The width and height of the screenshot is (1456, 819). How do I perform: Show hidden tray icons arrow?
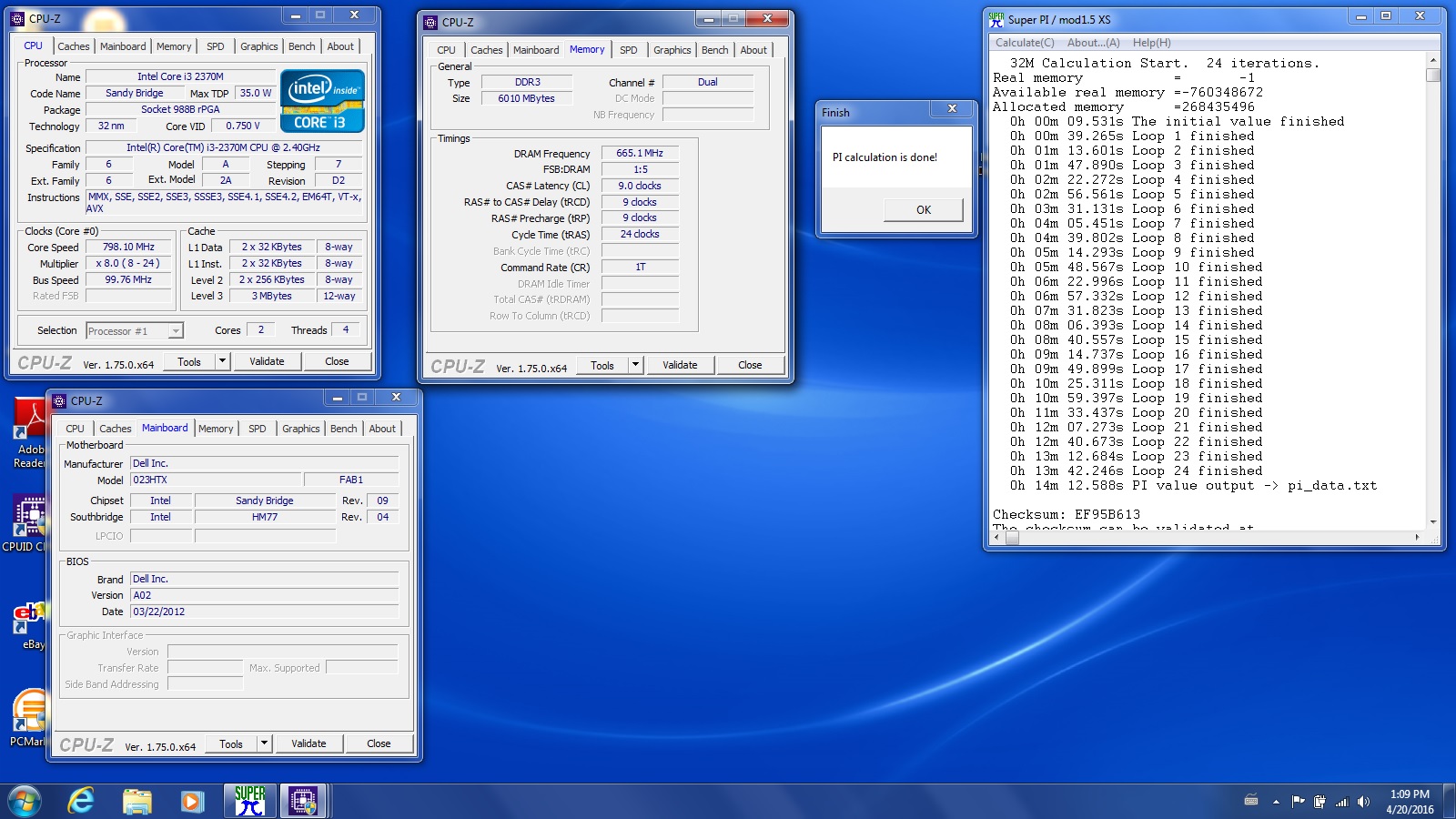(1276, 802)
